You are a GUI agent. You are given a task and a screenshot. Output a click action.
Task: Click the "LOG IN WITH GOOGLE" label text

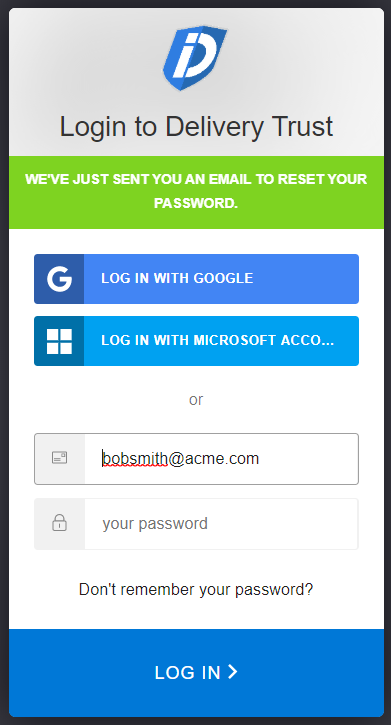pos(177,278)
